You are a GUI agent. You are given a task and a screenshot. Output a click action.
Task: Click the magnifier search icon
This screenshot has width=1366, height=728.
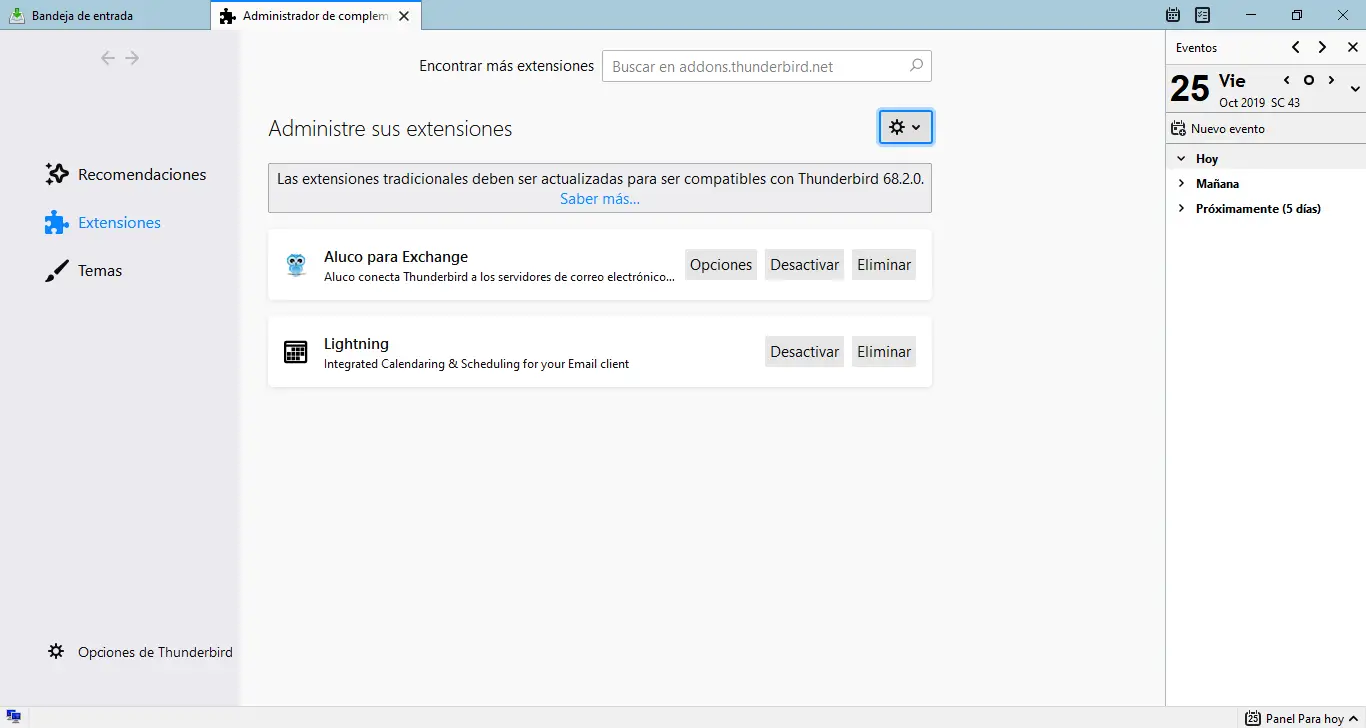point(916,66)
